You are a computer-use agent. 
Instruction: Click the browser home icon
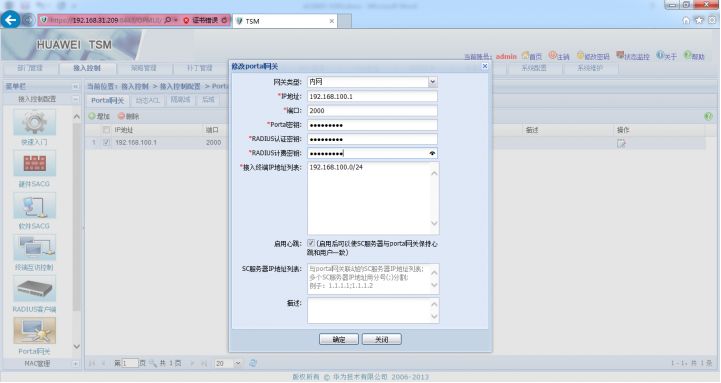(x=686, y=20)
